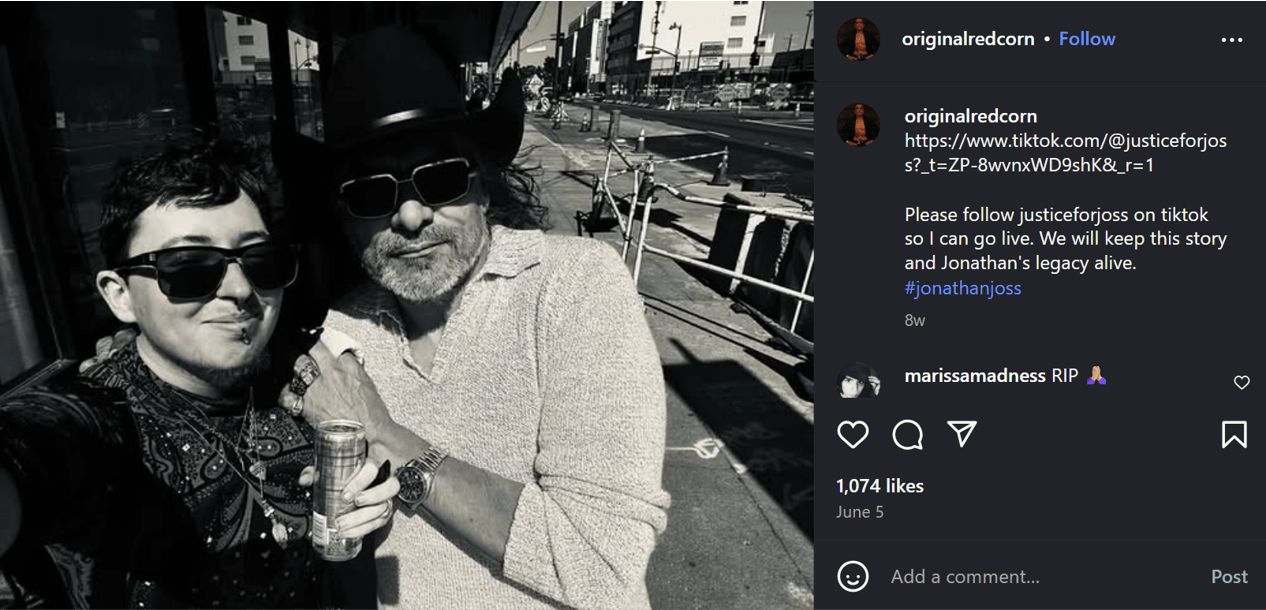Open the three-dot more options menu

pos(1231,40)
